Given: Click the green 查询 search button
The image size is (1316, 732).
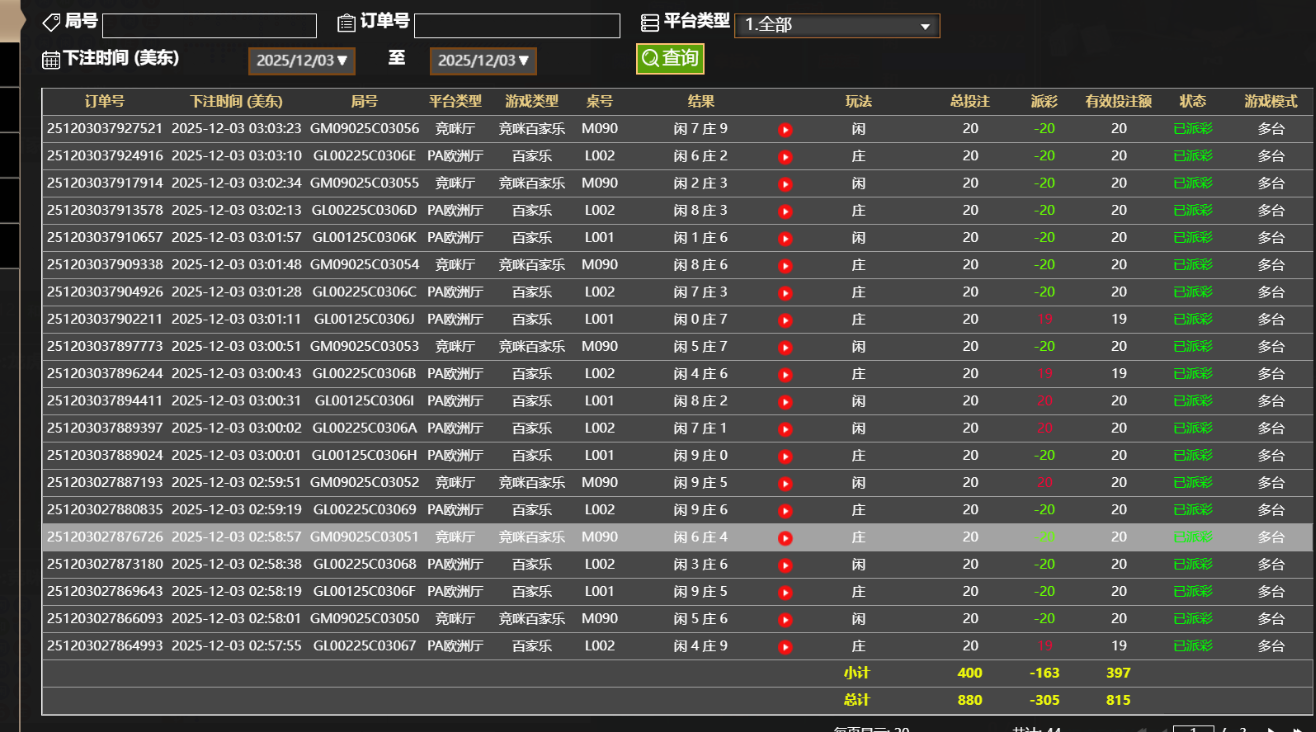Looking at the screenshot, I should coord(670,59).
